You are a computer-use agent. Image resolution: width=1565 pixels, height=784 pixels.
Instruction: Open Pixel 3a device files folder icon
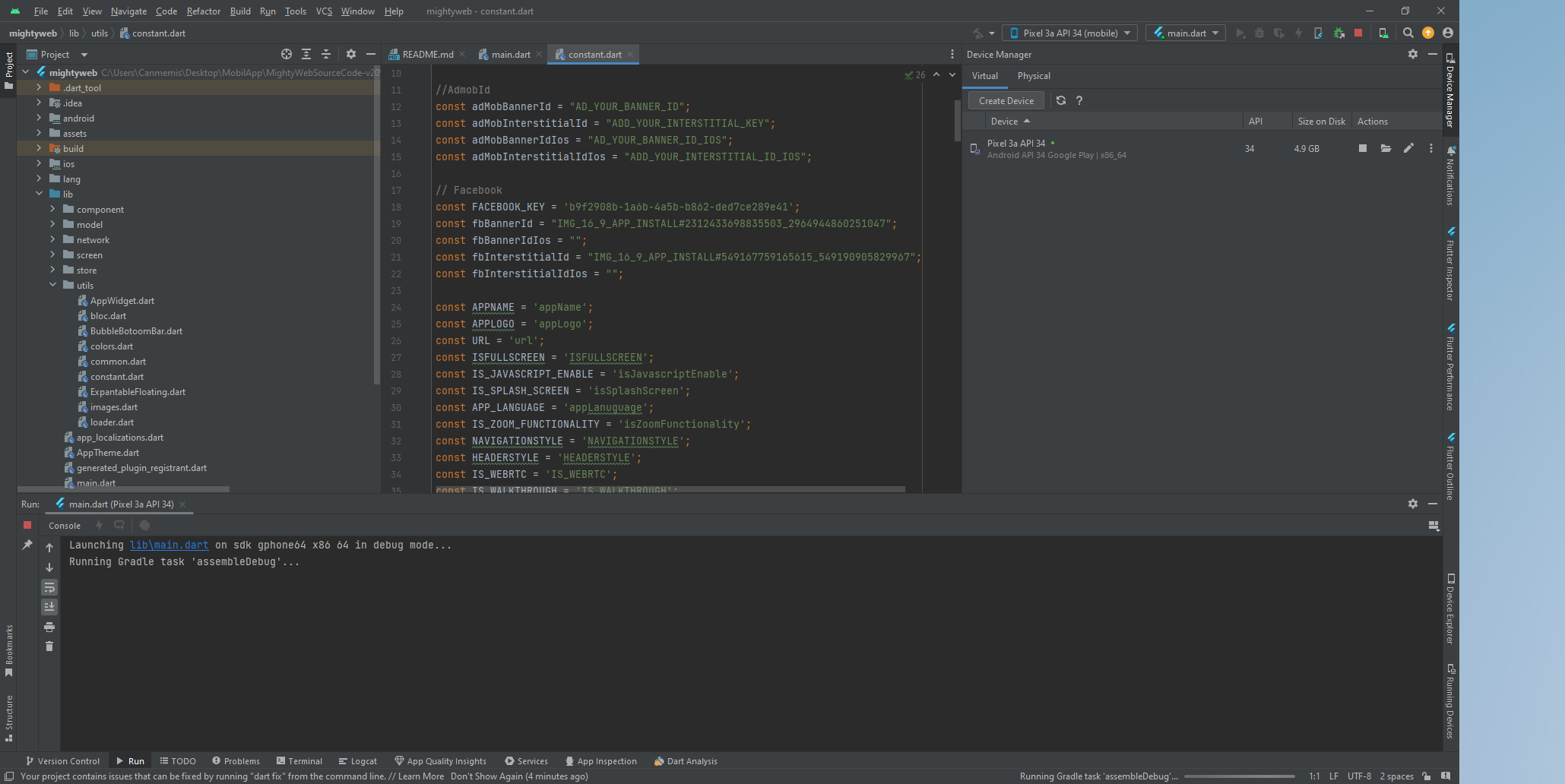1386,148
